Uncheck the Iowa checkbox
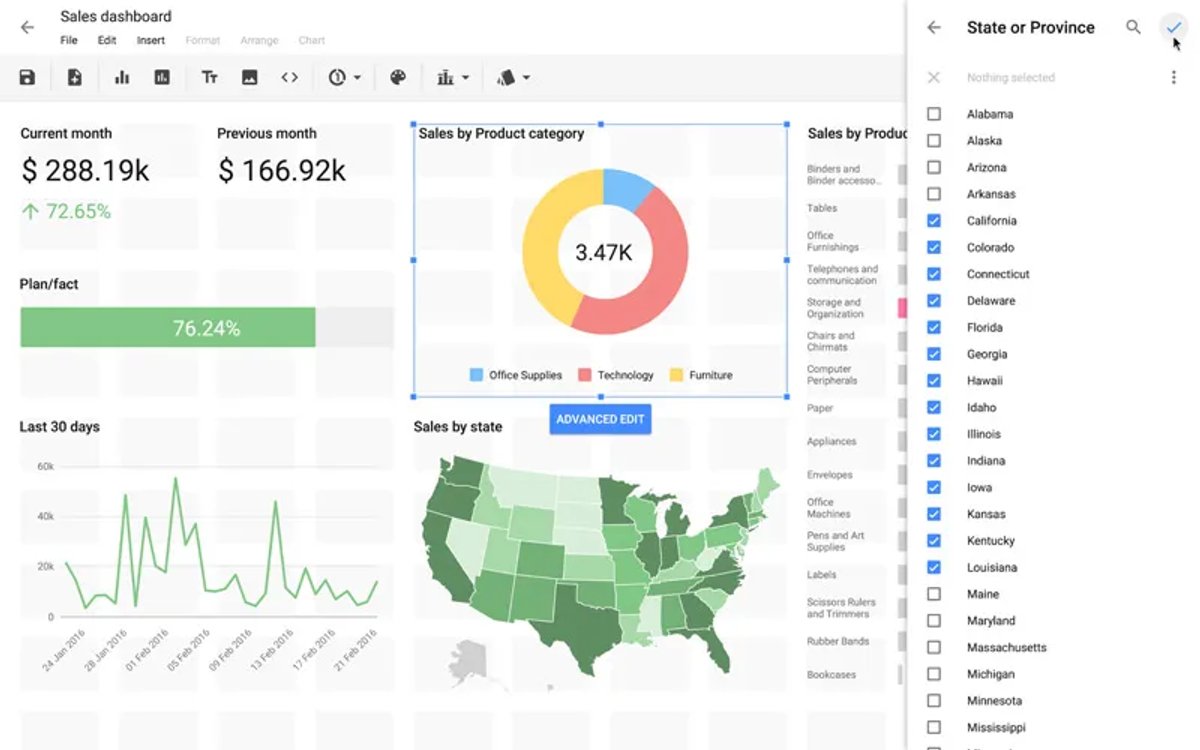1200x750 pixels. tap(934, 487)
